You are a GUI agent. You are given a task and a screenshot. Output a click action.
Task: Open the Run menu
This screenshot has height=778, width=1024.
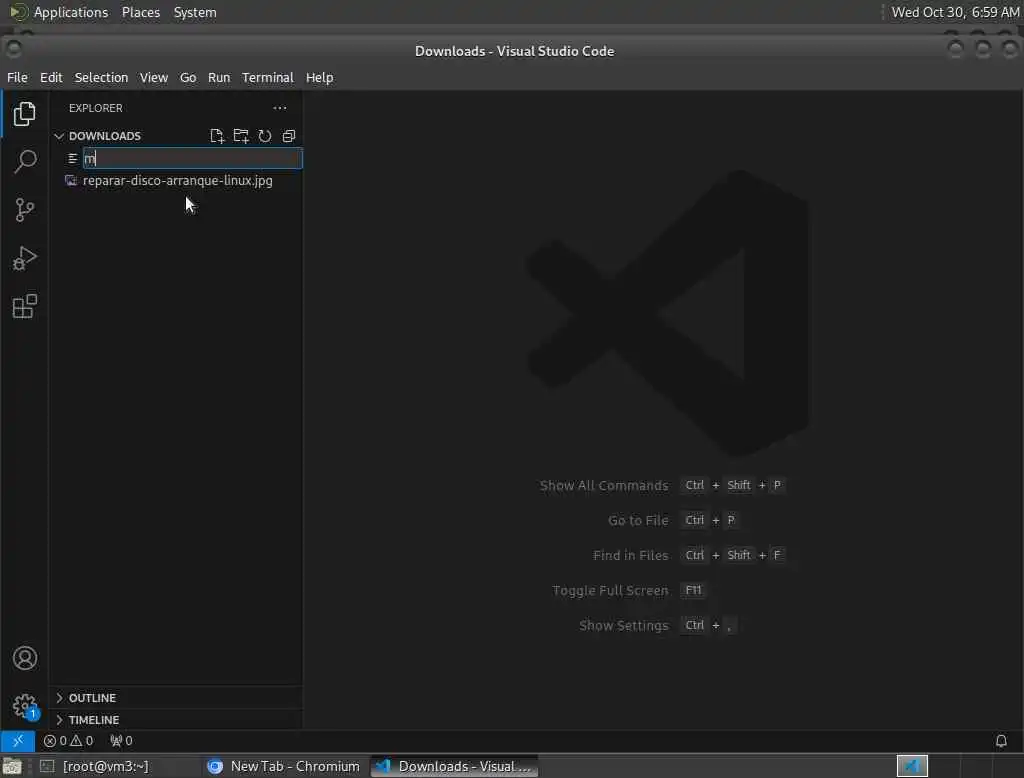[219, 77]
